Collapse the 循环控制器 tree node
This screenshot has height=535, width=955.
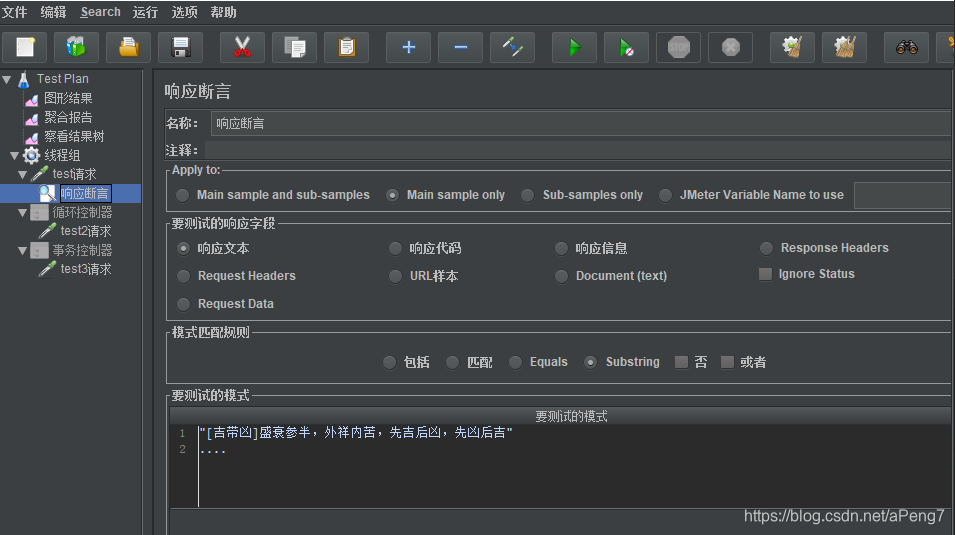click(23, 213)
